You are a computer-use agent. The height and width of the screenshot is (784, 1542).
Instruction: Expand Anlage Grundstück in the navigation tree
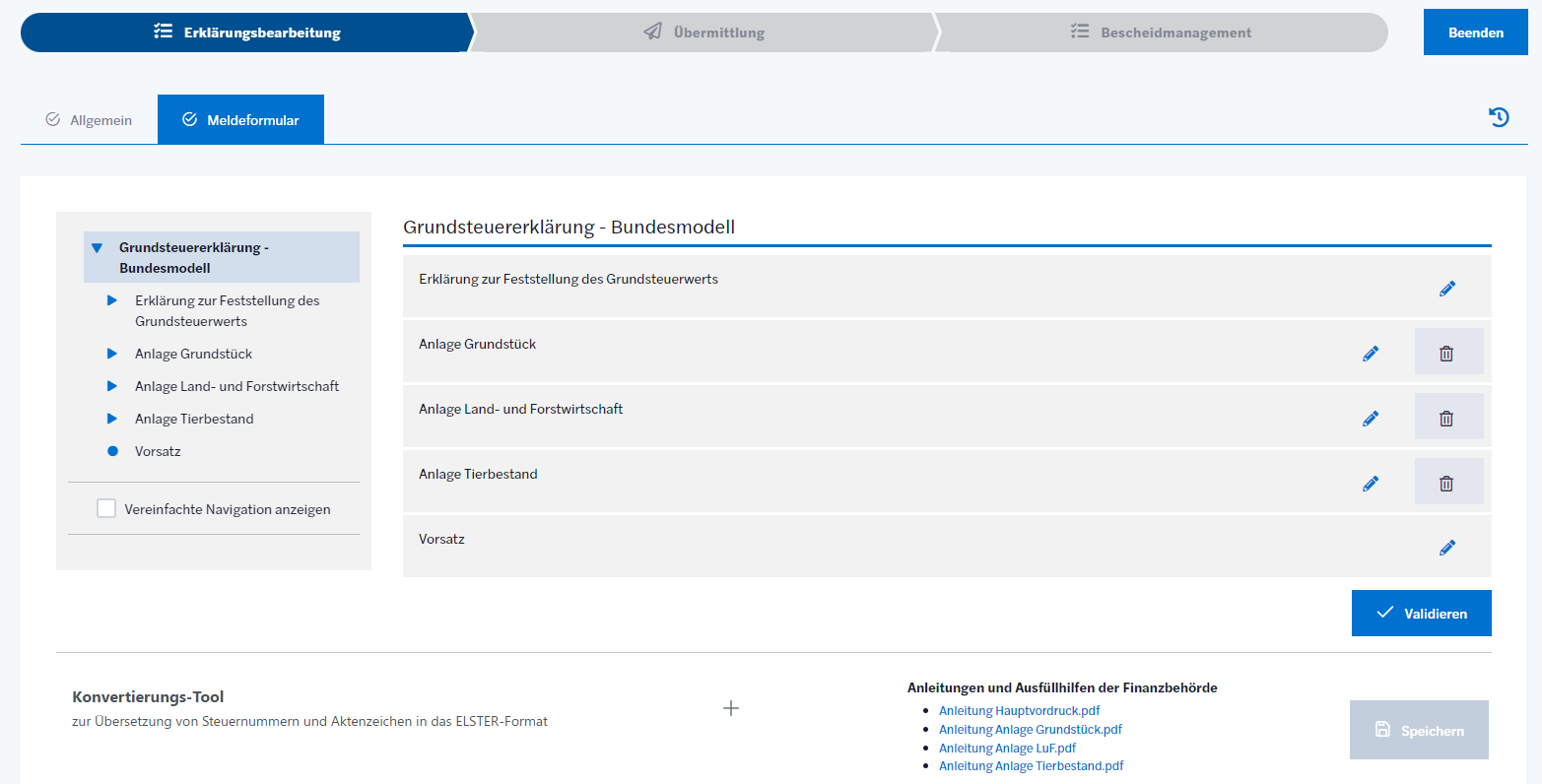coord(112,354)
